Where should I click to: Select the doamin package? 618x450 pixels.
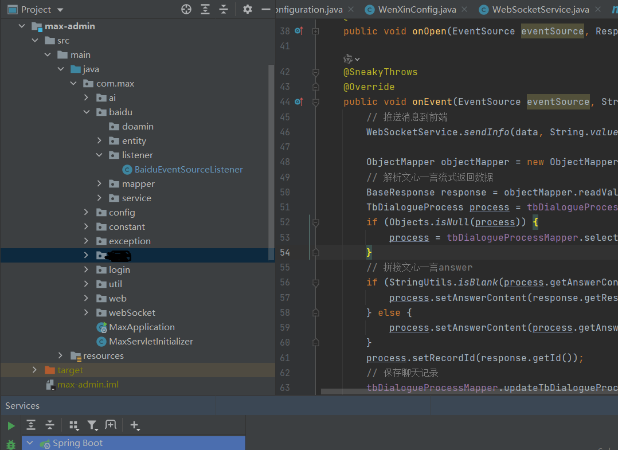pos(131,126)
